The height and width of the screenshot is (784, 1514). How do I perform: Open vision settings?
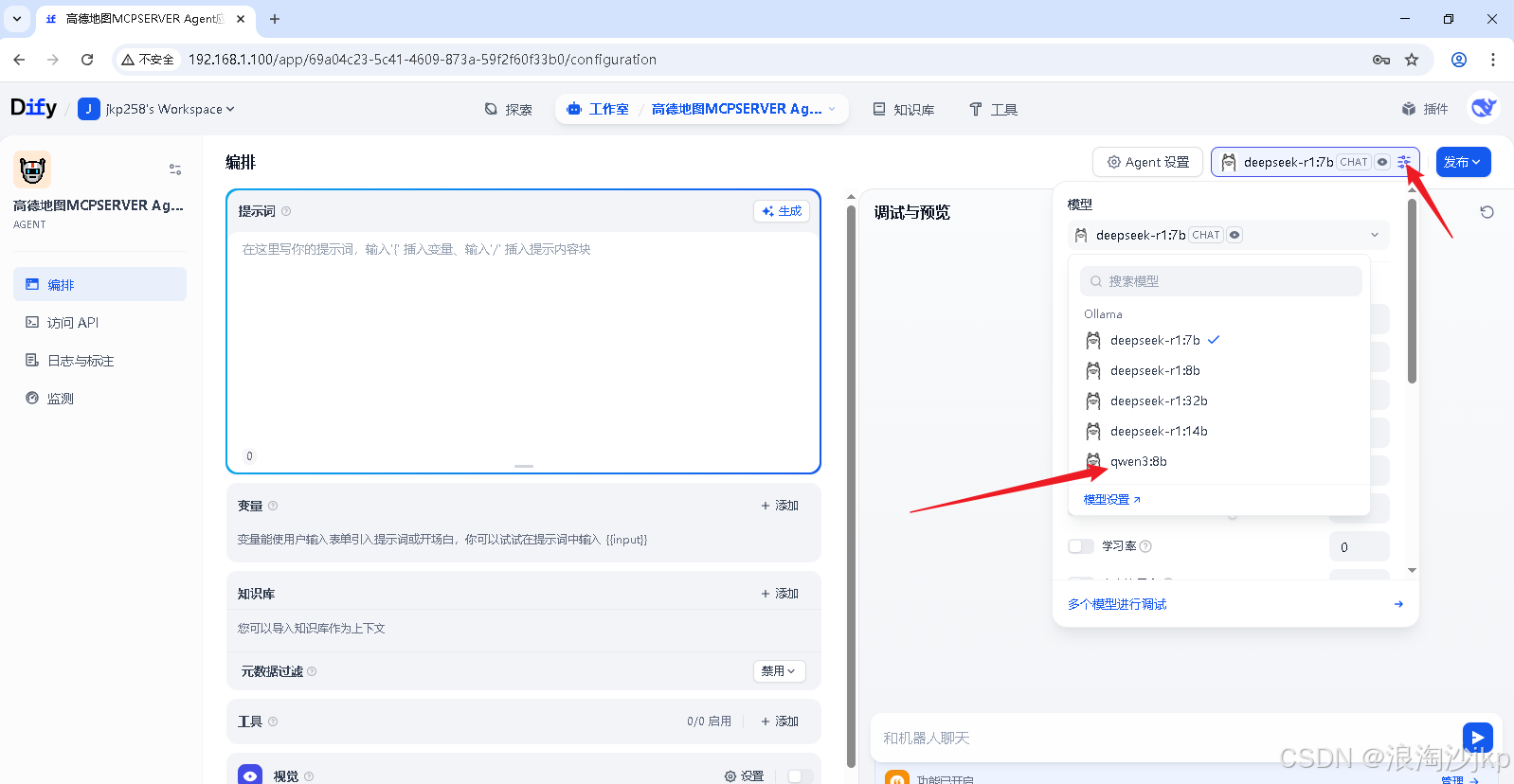(744, 776)
